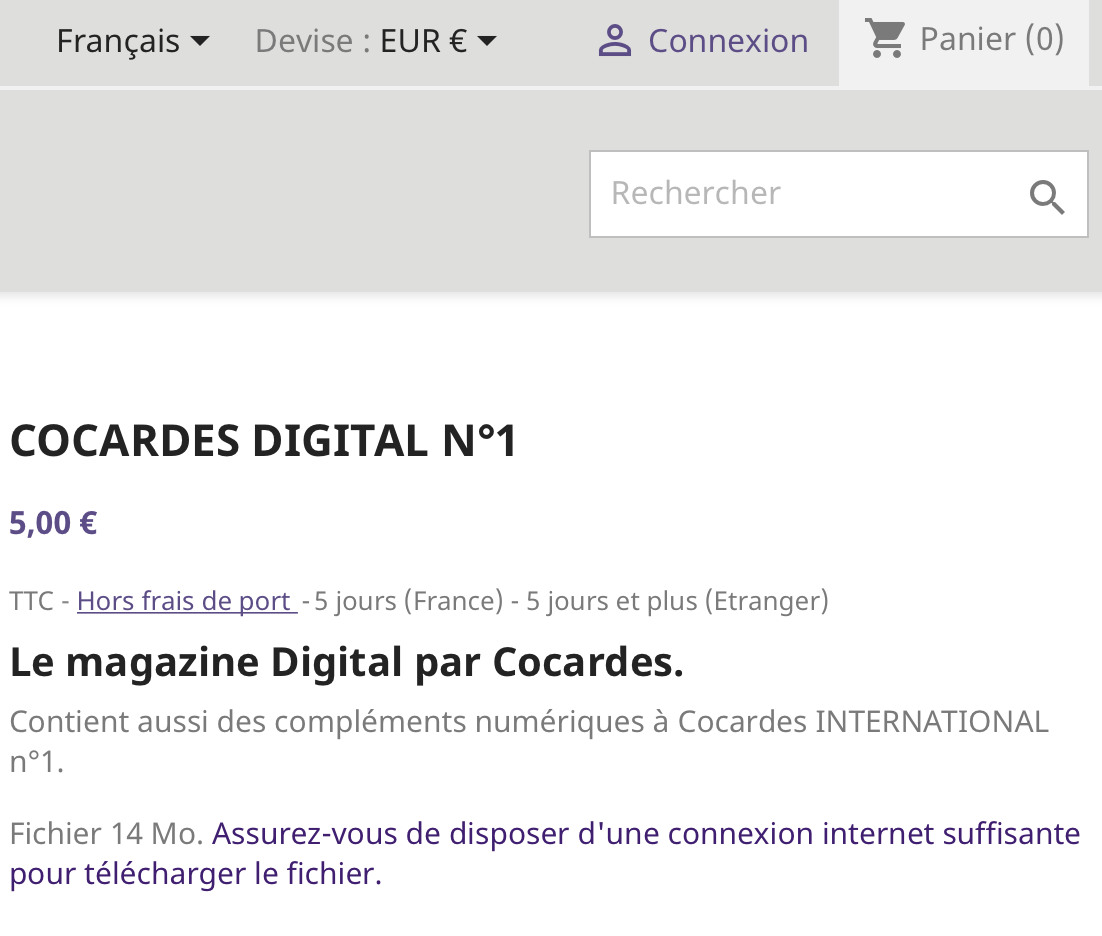
Task: Click the currency dropdown caret
Action: (x=486, y=41)
